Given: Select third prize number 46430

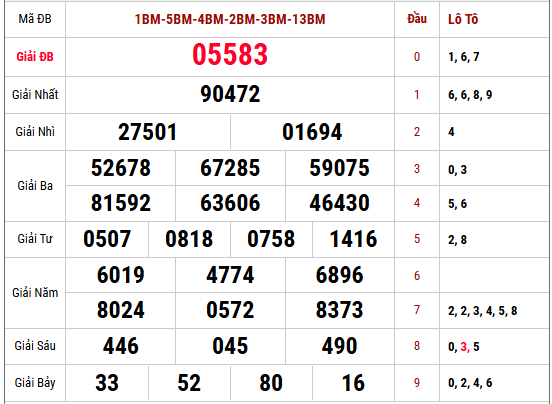Looking at the screenshot, I should 339,203.
